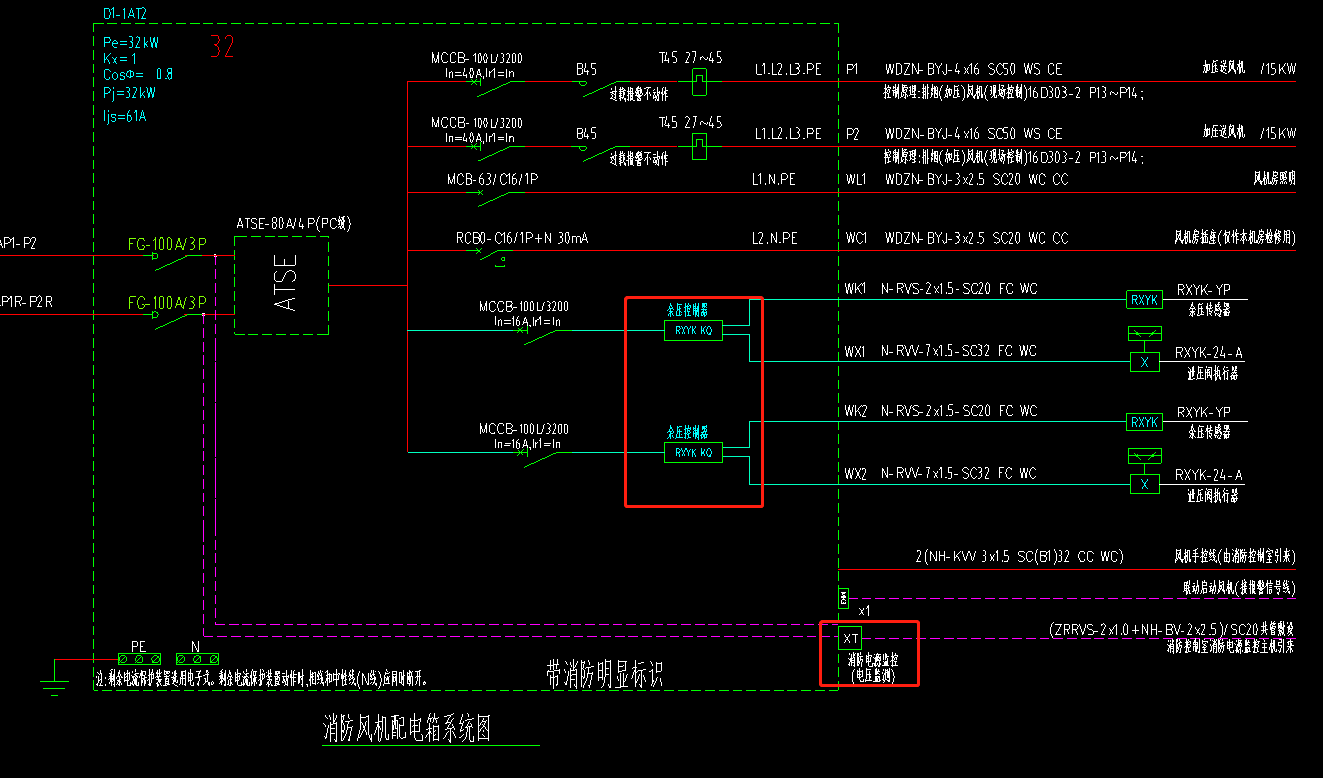The width and height of the screenshot is (1323, 778).
Task: Select the X actuator box on WX1
Action: click(x=1144, y=362)
